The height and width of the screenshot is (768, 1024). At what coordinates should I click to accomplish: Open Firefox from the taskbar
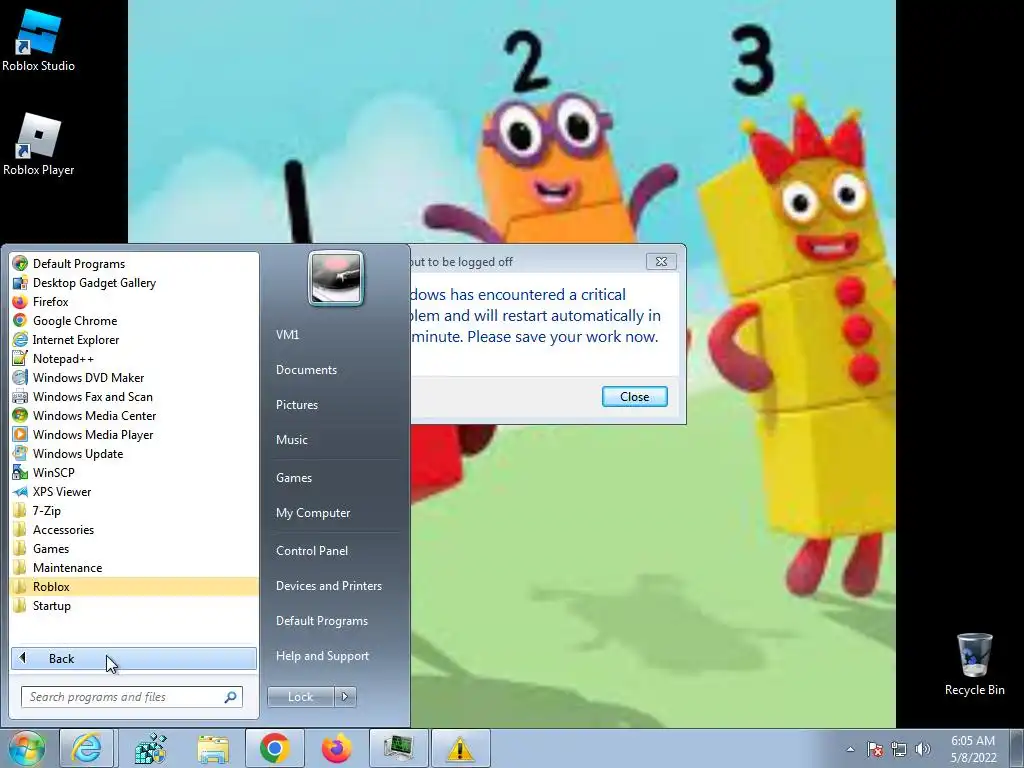336,748
